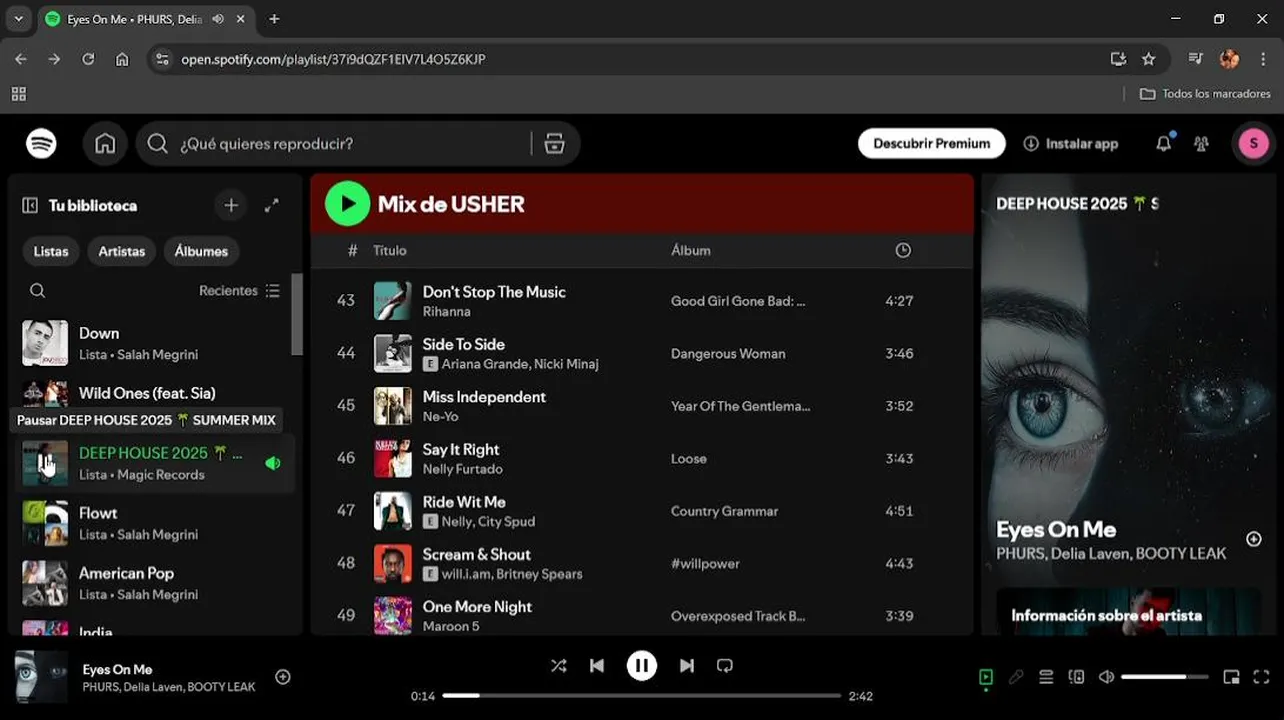1284x720 pixels.
Task: Pause DEEP HOUSE 2025 from its thumbnail
Action: [45, 463]
